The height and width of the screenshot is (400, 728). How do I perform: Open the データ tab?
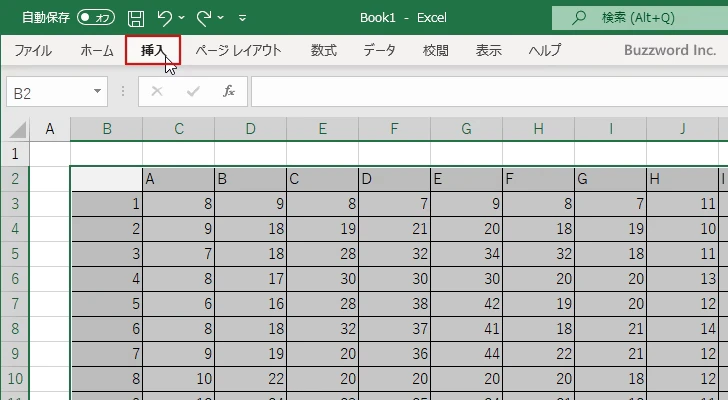coord(379,50)
